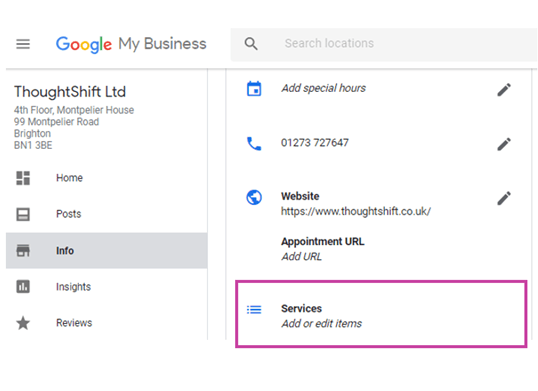Click Add or edit items under Services
The width and height of the screenshot is (538, 391).
pos(321,323)
